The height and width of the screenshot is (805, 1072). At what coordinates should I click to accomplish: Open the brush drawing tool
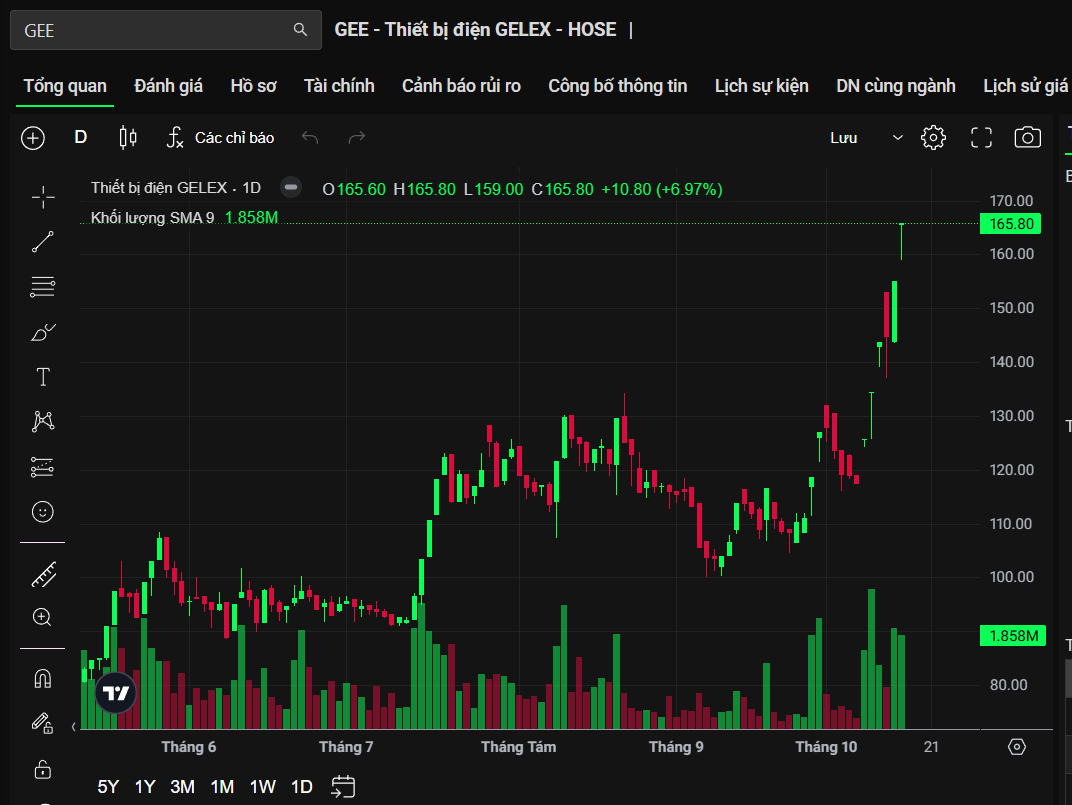pyautogui.click(x=43, y=332)
